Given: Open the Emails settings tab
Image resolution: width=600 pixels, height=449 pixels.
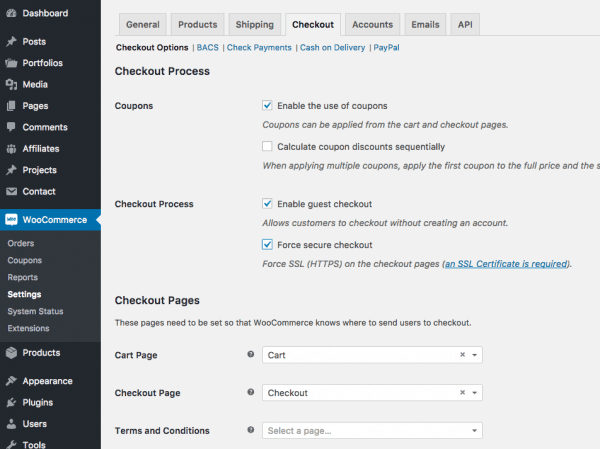Looking at the screenshot, I should (427, 25).
